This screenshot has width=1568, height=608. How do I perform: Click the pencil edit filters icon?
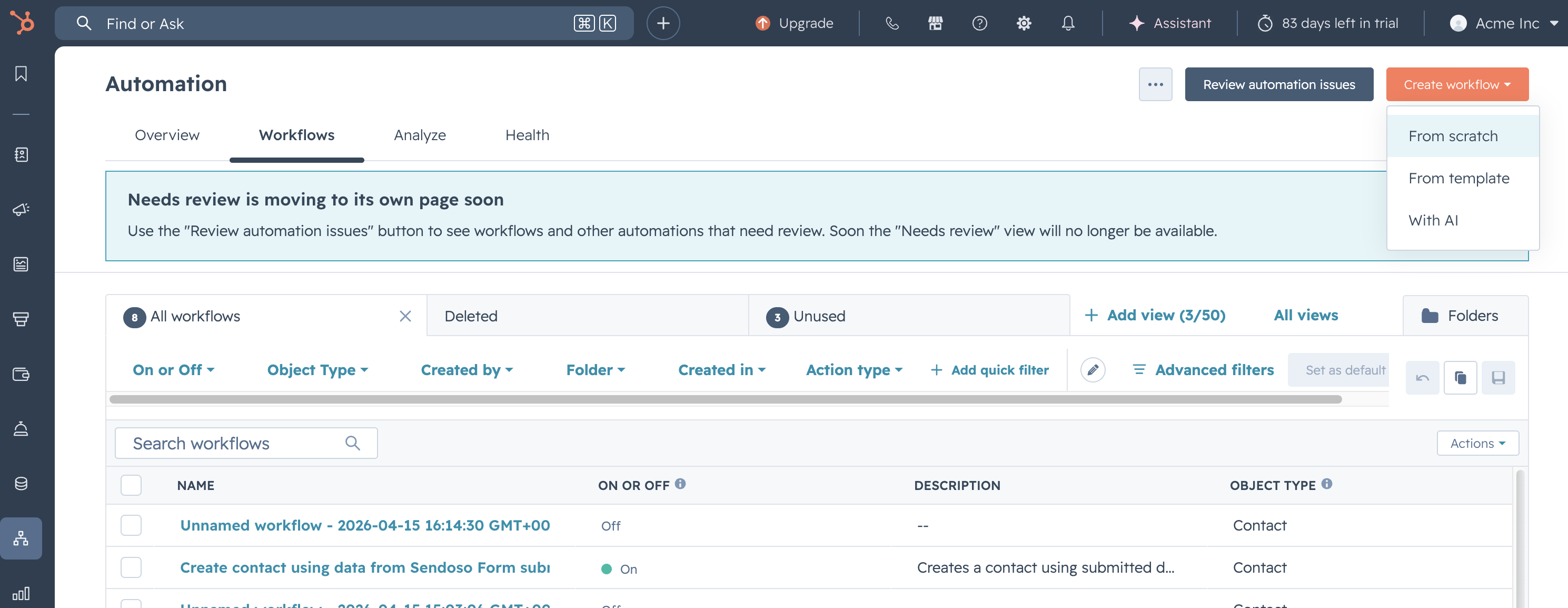coord(1093,370)
